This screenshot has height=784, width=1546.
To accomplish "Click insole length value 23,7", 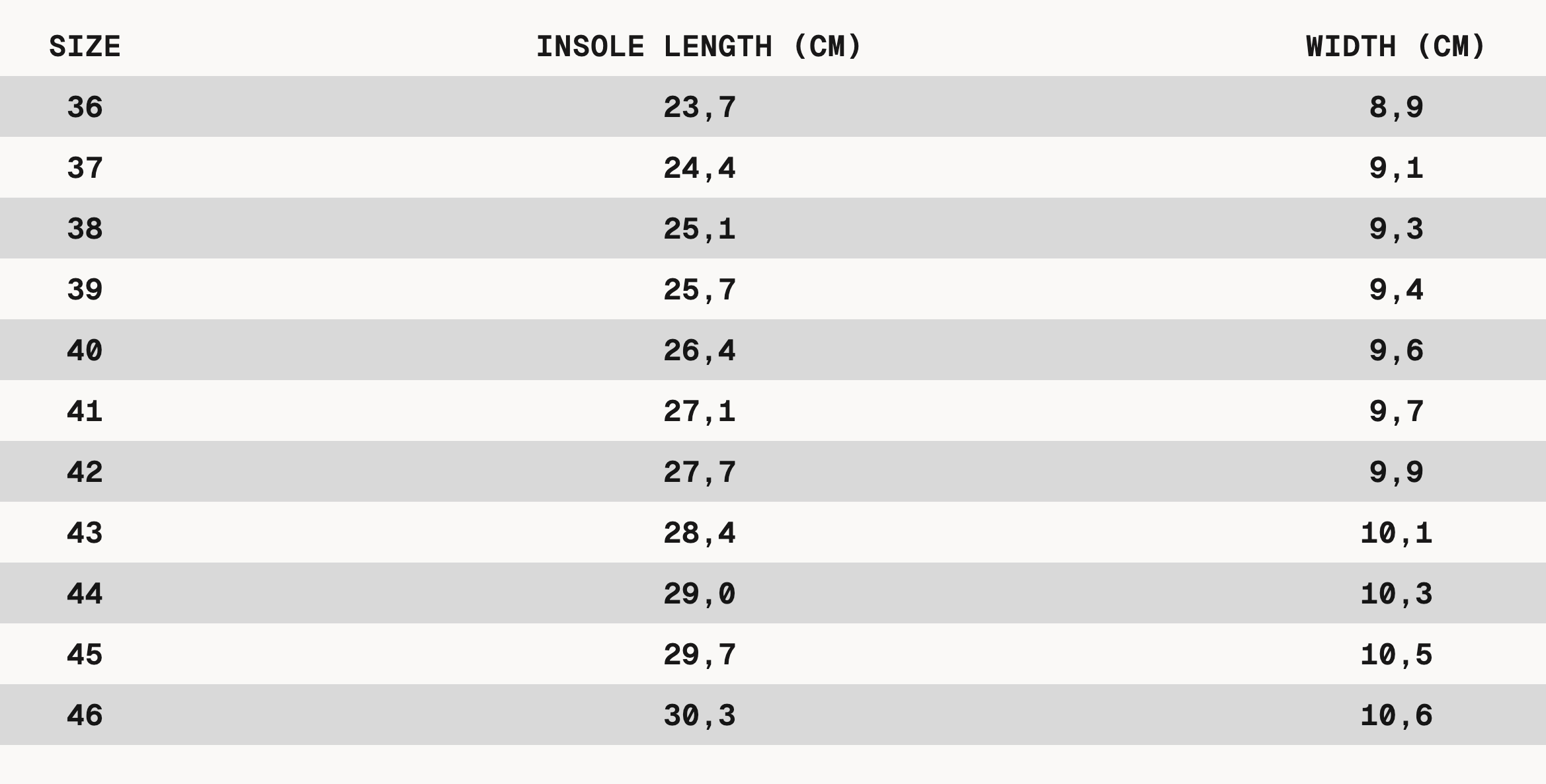I will (x=699, y=107).
